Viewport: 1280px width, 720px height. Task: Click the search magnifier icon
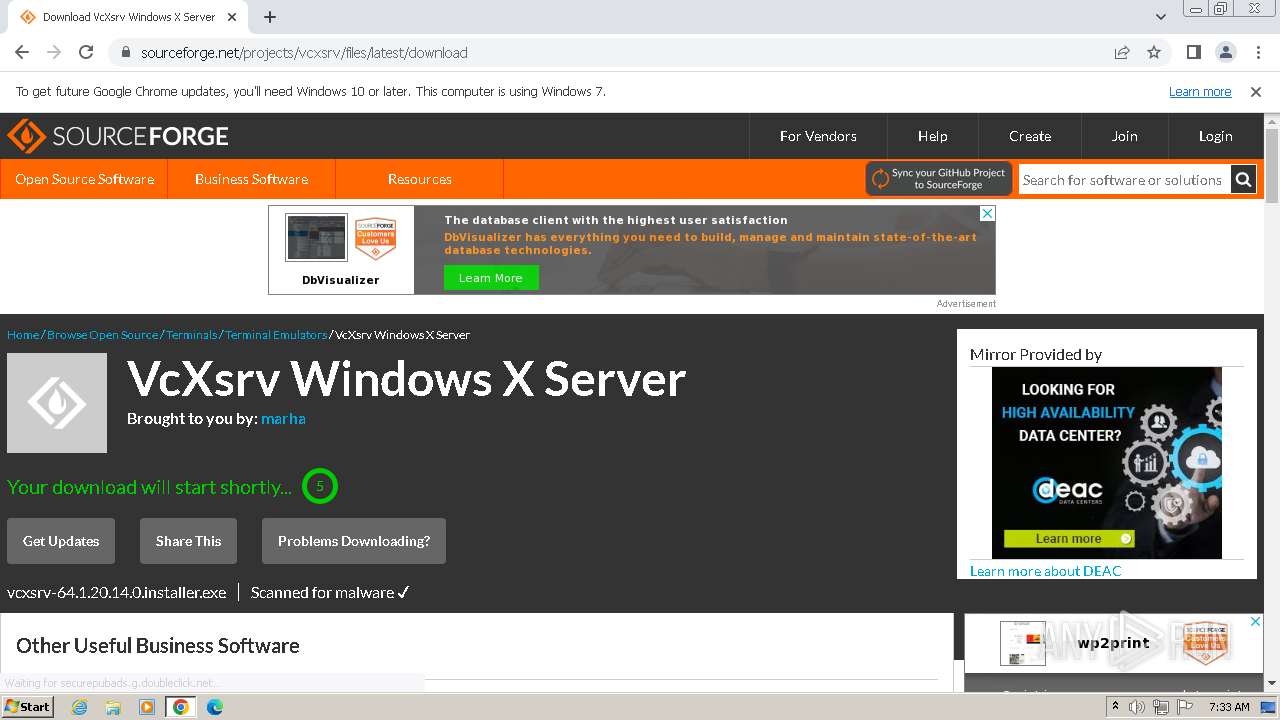pyautogui.click(x=1243, y=180)
